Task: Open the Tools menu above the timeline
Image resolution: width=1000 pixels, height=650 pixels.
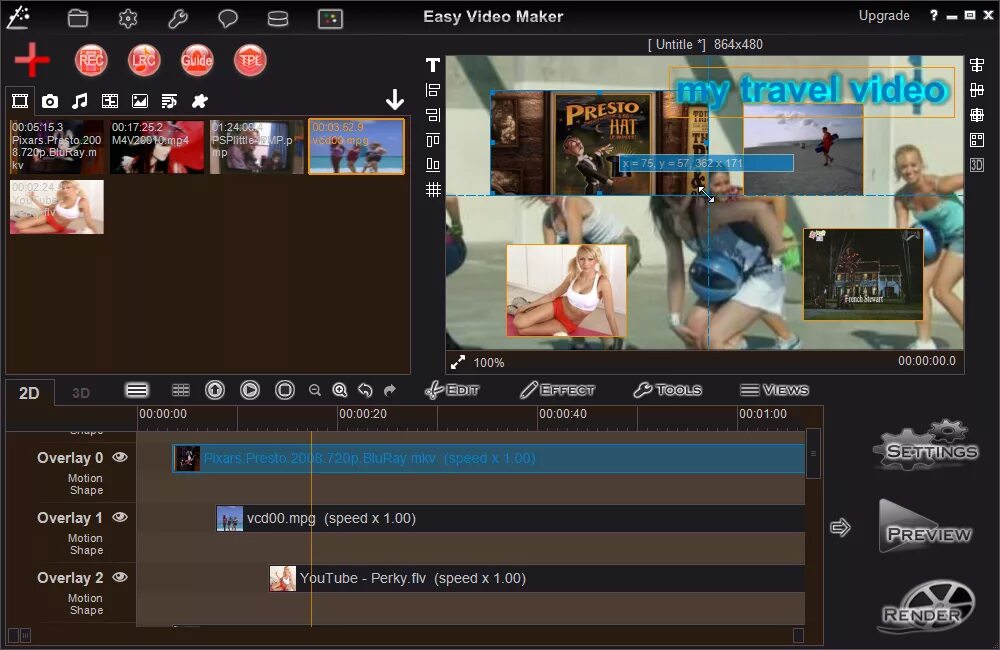Action: click(x=668, y=390)
